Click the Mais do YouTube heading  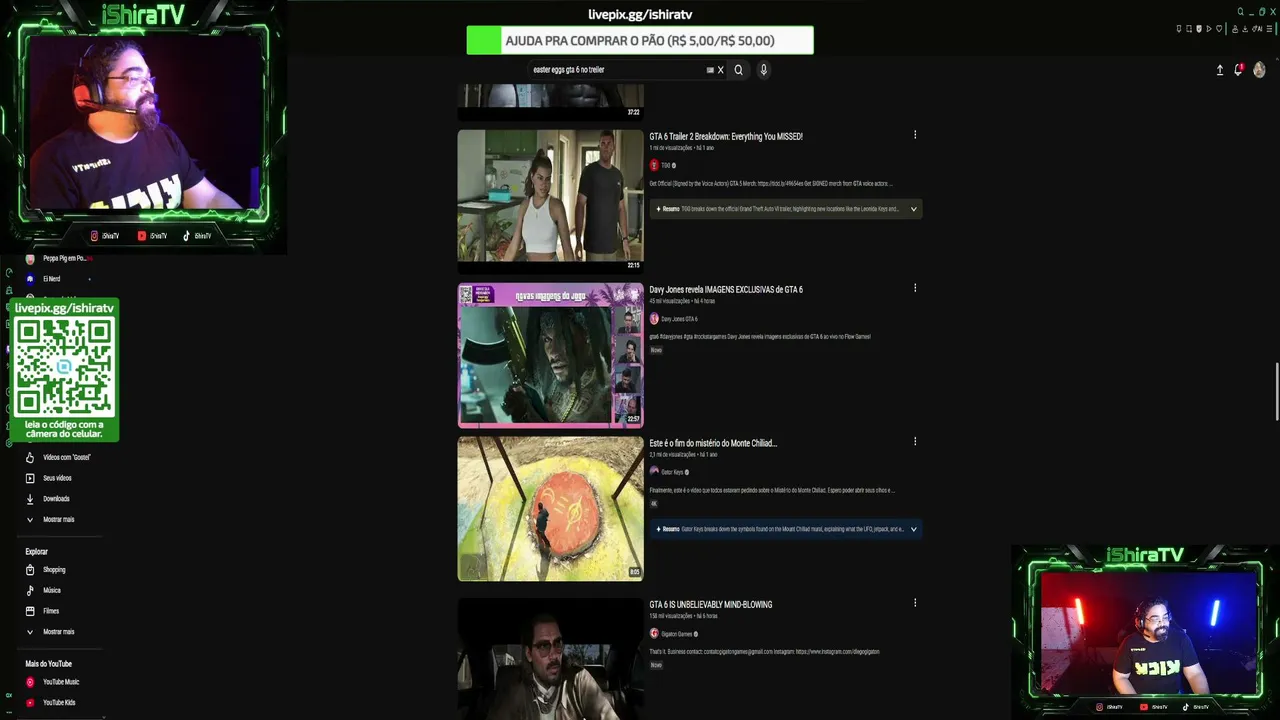(x=48, y=663)
